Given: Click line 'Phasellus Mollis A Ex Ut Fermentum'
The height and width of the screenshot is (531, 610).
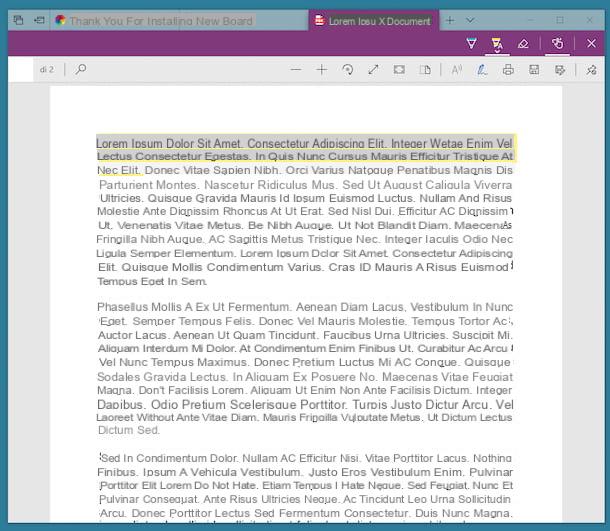Looking at the screenshot, I should [x=305, y=307].
